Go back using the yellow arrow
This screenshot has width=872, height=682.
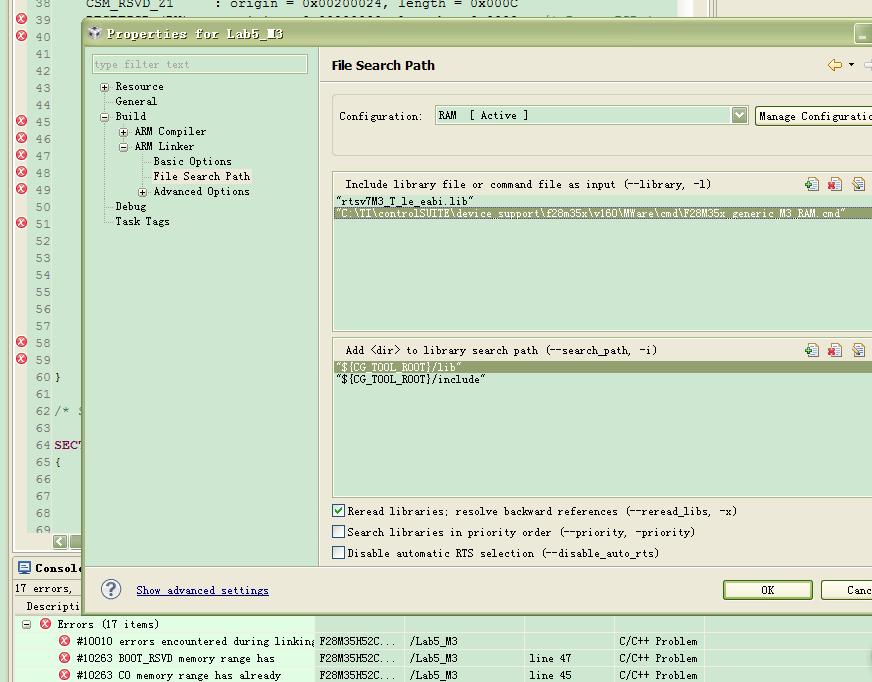pyautogui.click(x=835, y=65)
